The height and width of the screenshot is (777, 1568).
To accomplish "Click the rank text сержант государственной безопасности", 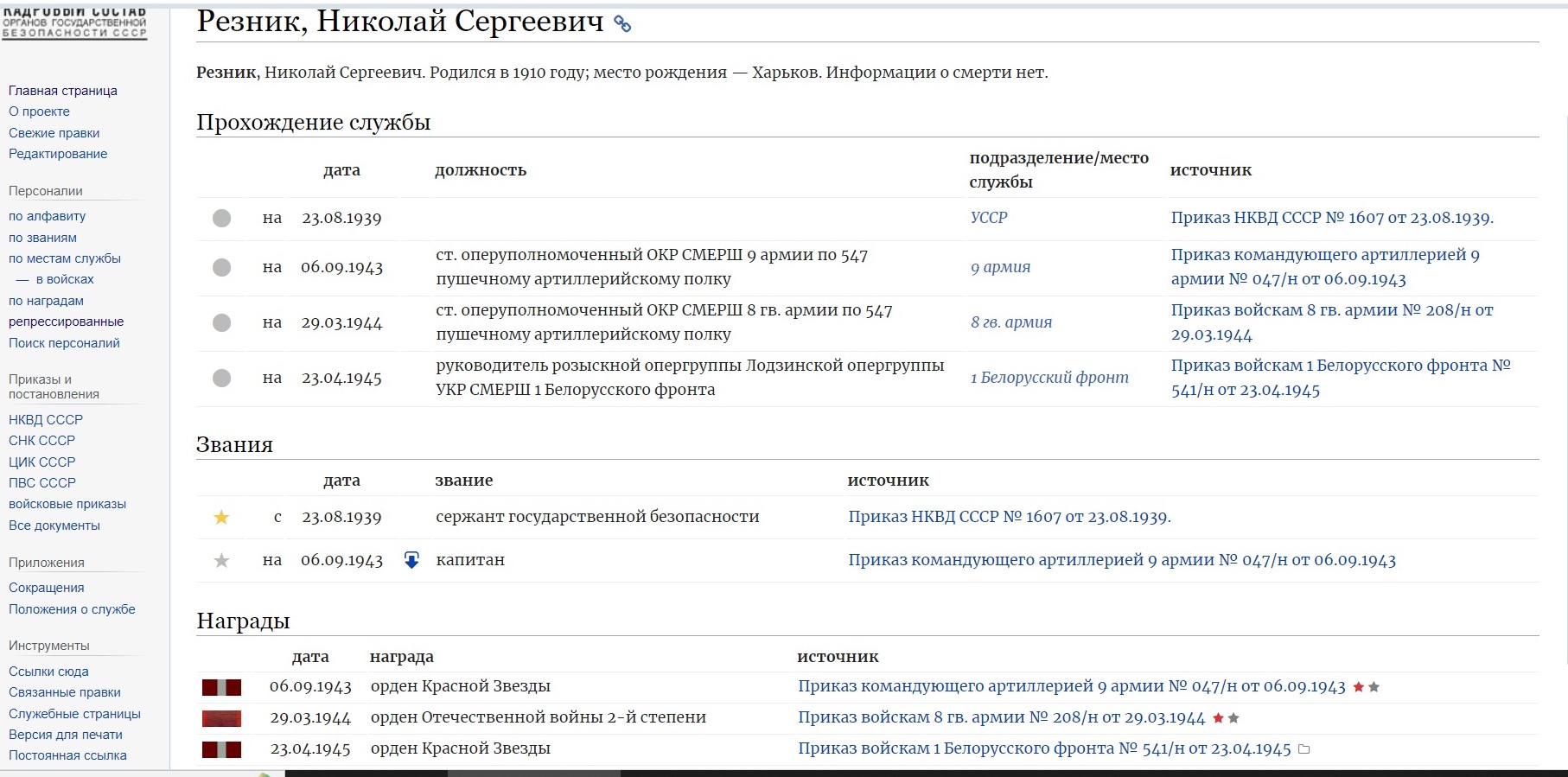I will point(597,517).
